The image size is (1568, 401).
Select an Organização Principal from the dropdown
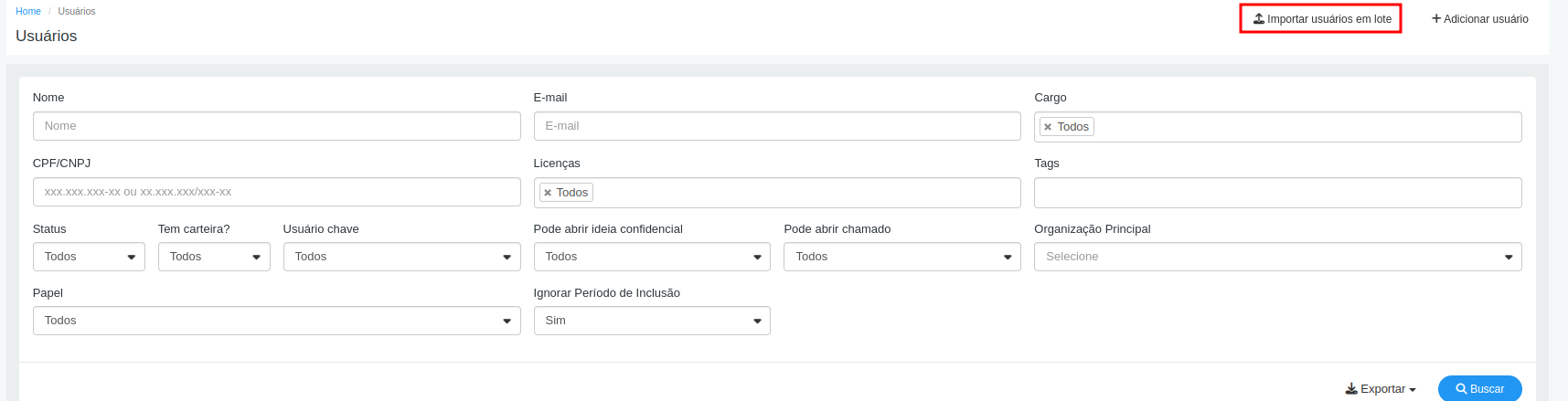[x=1278, y=257]
